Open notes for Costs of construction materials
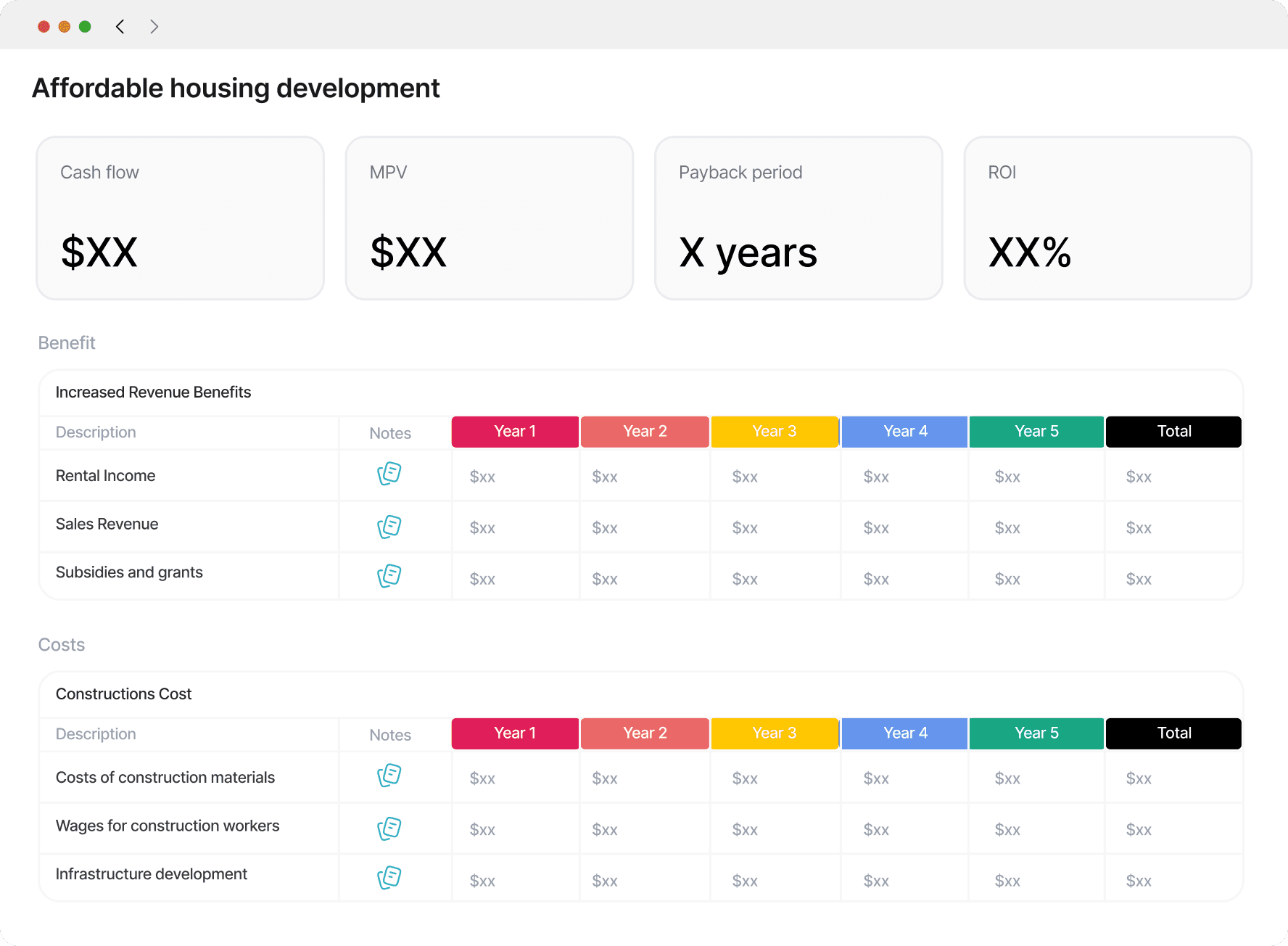This screenshot has height=946, width=1288. (x=389, y=776)
